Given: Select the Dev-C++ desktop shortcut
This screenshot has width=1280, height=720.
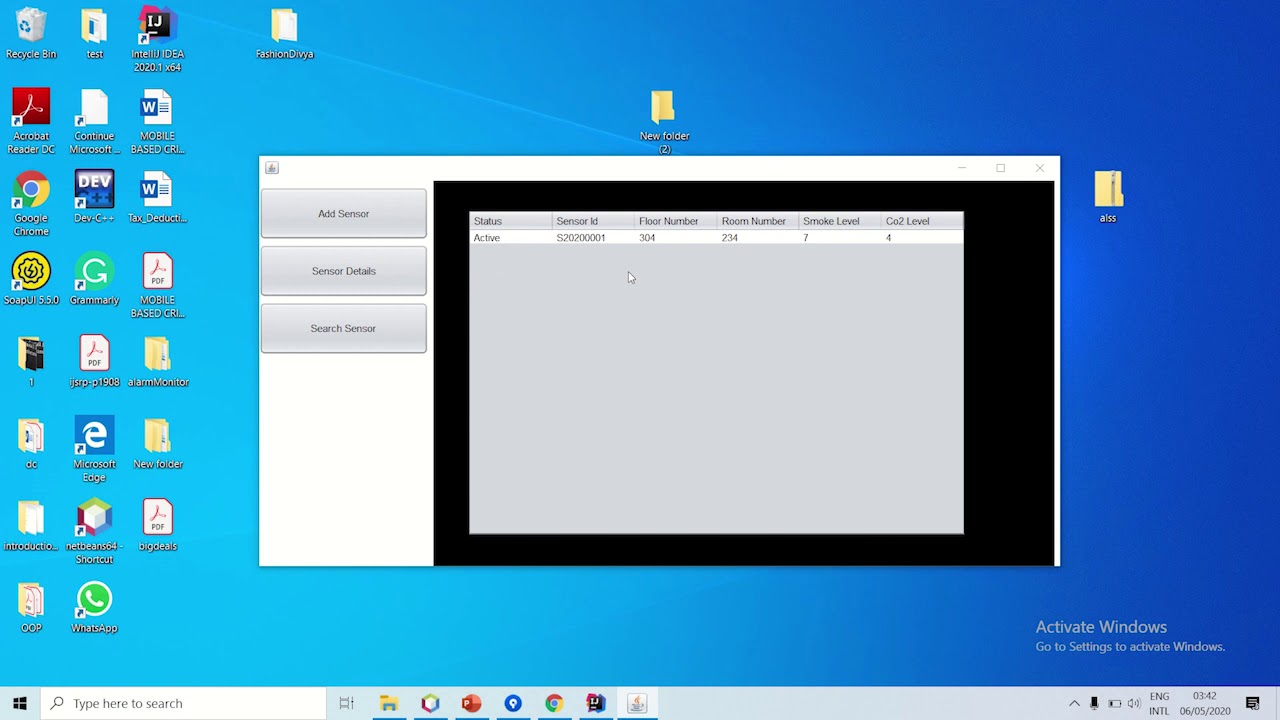Looking at the screenshot, I should (94, 197).
